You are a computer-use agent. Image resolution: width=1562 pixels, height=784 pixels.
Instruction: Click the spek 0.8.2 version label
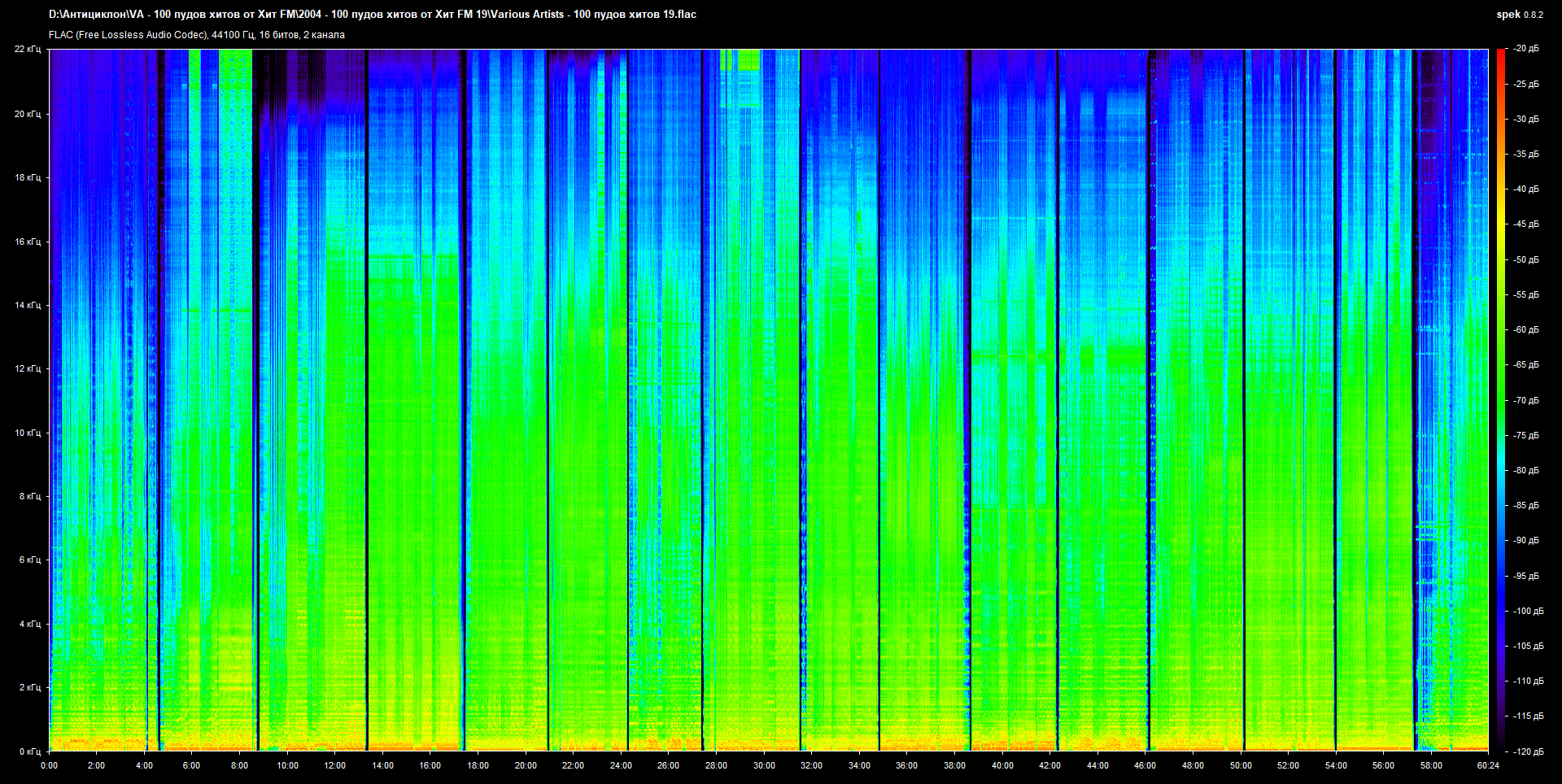[x=1519, y=15]
